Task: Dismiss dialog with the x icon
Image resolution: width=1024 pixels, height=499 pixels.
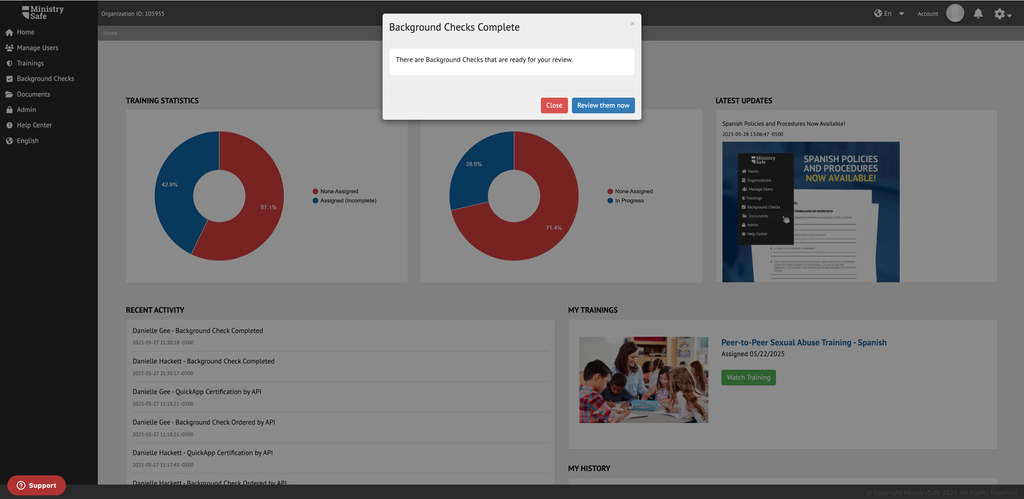Action: tap(632, 24)
